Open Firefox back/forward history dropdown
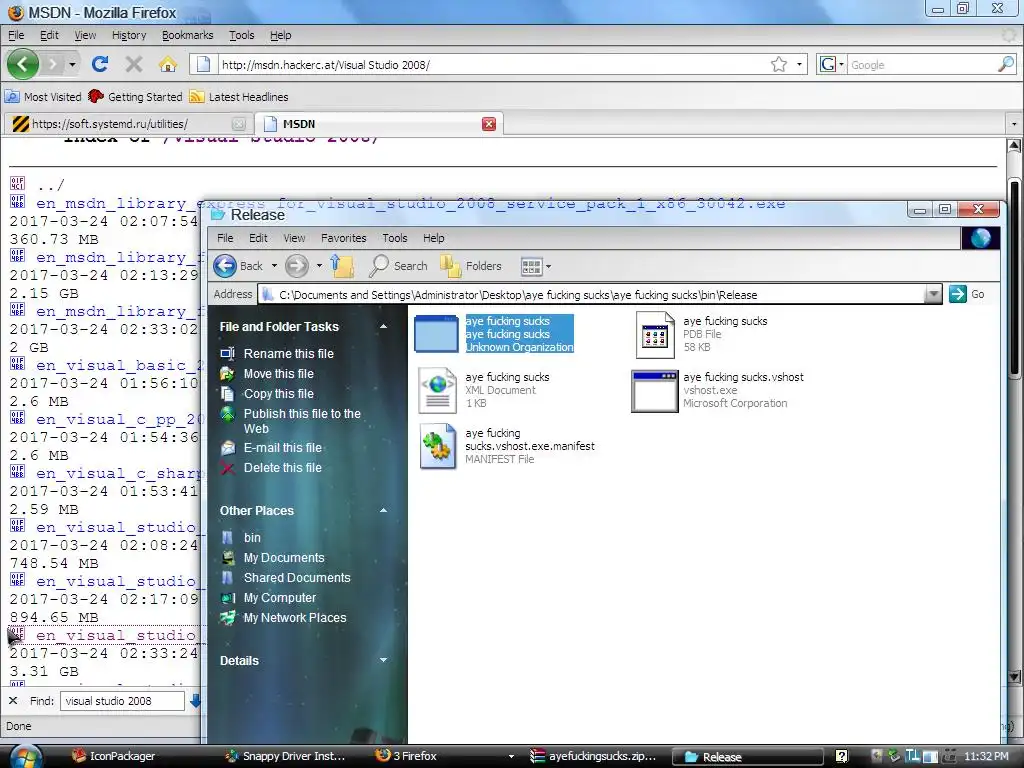The height and width of the screenshot is (768, 1024). 72,64
